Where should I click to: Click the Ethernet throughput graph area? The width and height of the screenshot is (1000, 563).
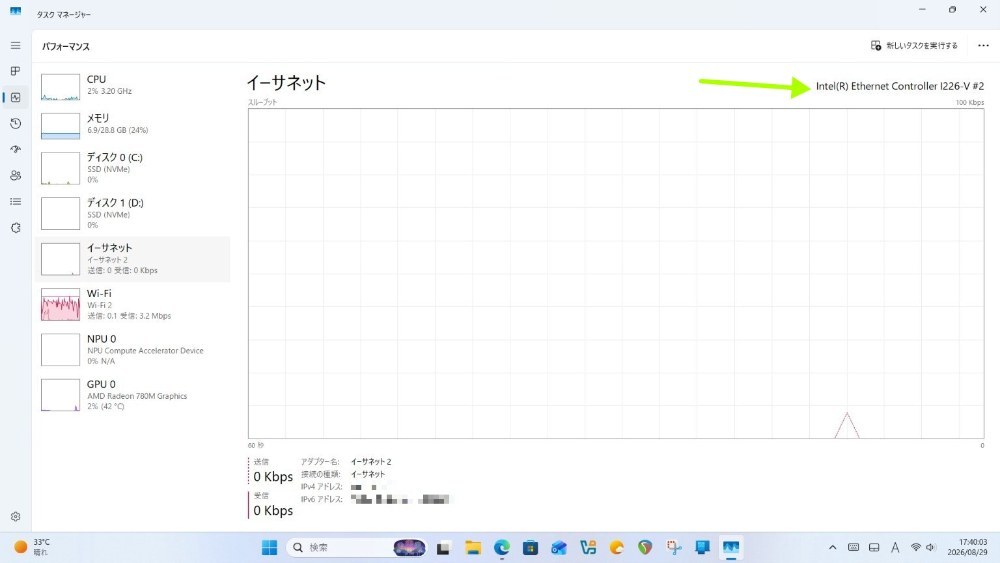click(x=616, y=273)
